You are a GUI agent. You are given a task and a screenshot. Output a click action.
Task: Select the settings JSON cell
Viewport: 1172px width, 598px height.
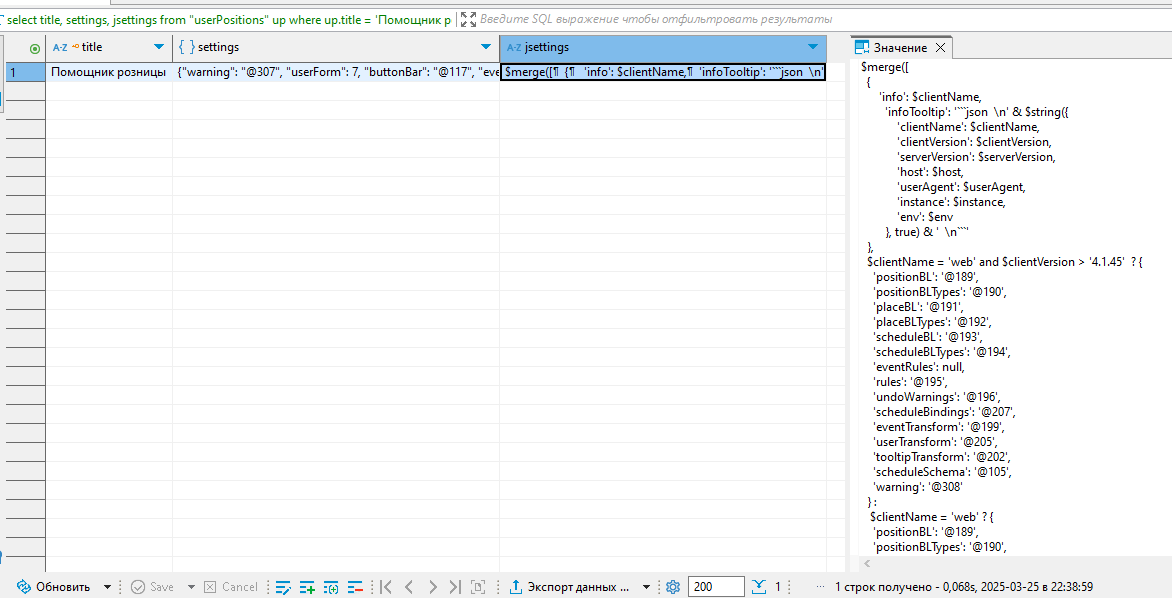pos(336,73)
